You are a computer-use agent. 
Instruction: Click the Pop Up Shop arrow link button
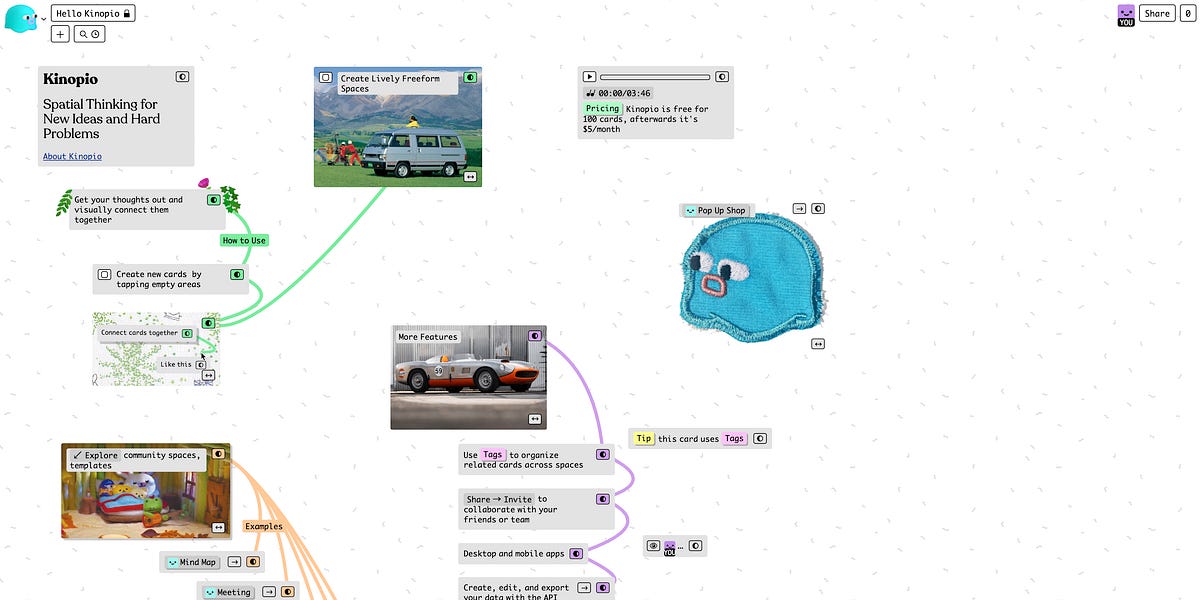(x=799, y=208)
